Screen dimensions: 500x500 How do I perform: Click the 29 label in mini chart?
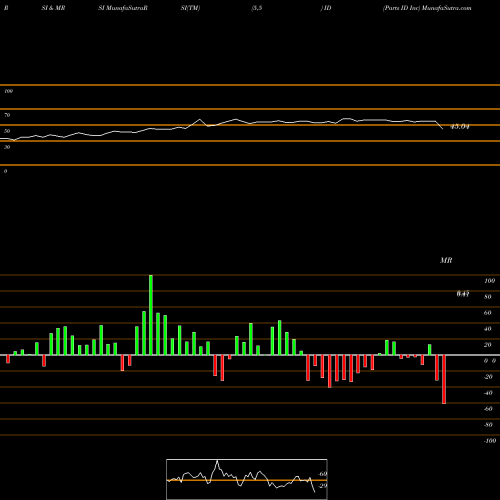point(323,486)
